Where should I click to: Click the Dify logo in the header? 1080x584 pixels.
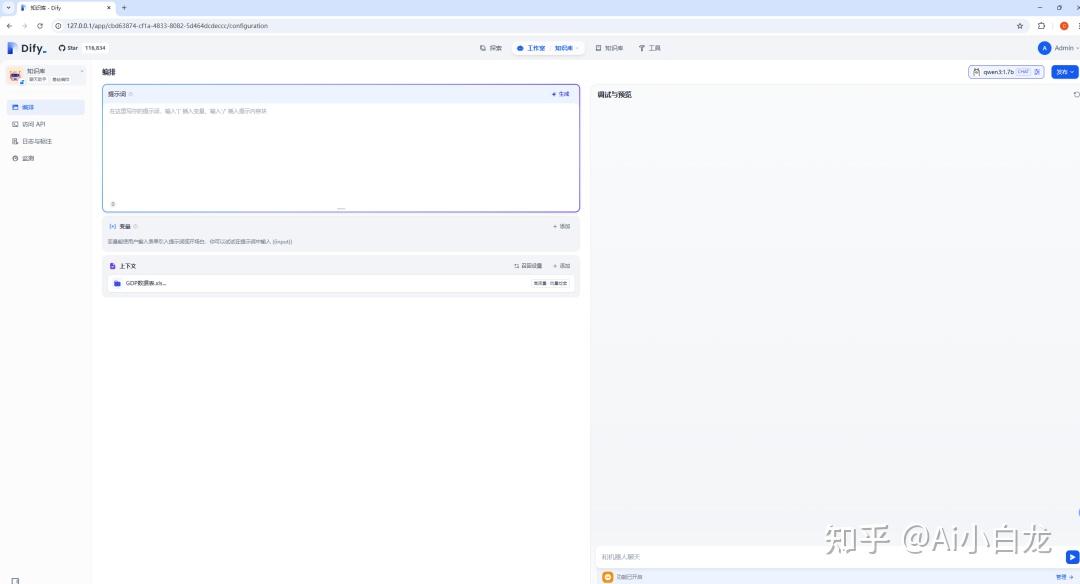coord(27,48)
